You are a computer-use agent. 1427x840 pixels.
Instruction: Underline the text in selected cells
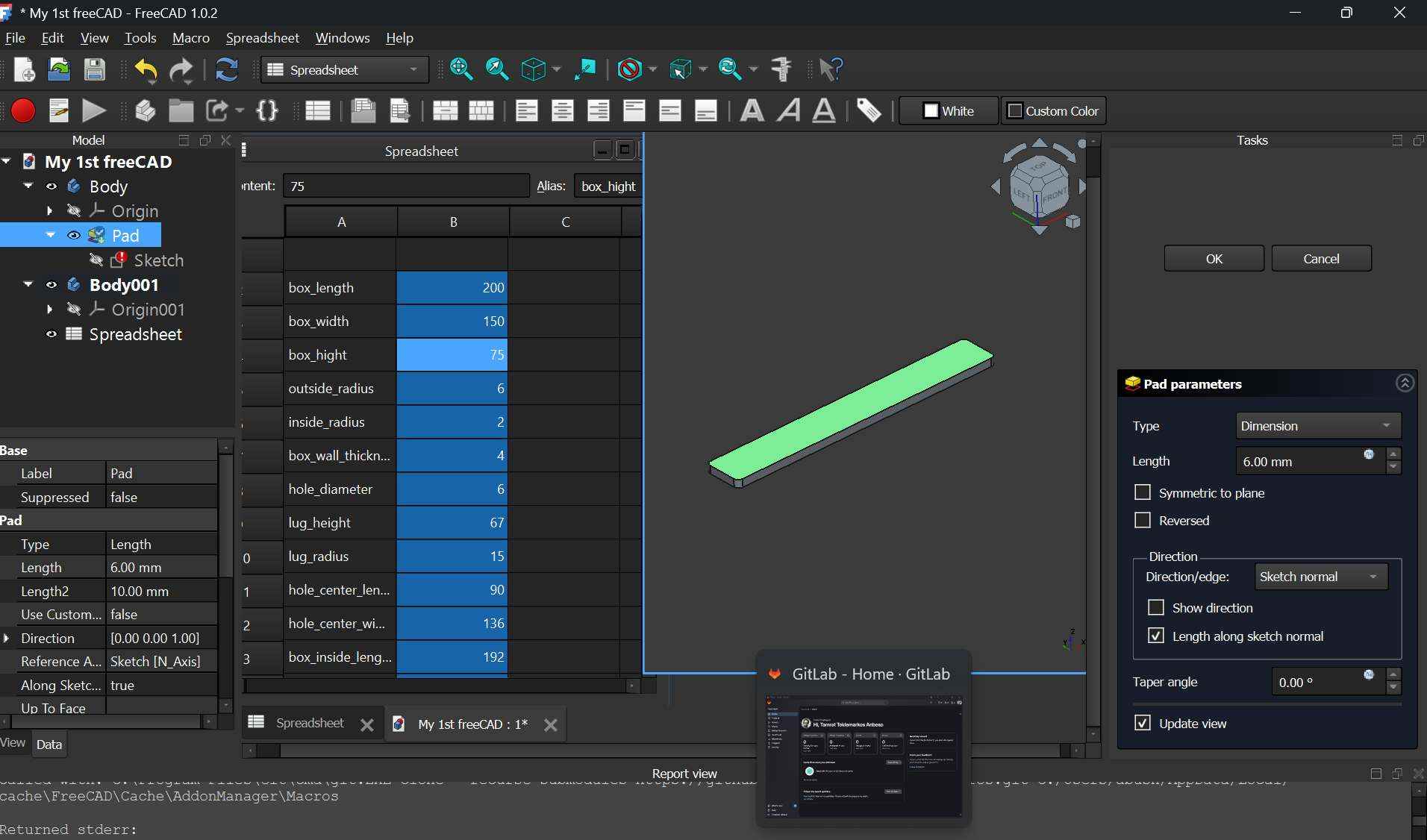(824, 111)
